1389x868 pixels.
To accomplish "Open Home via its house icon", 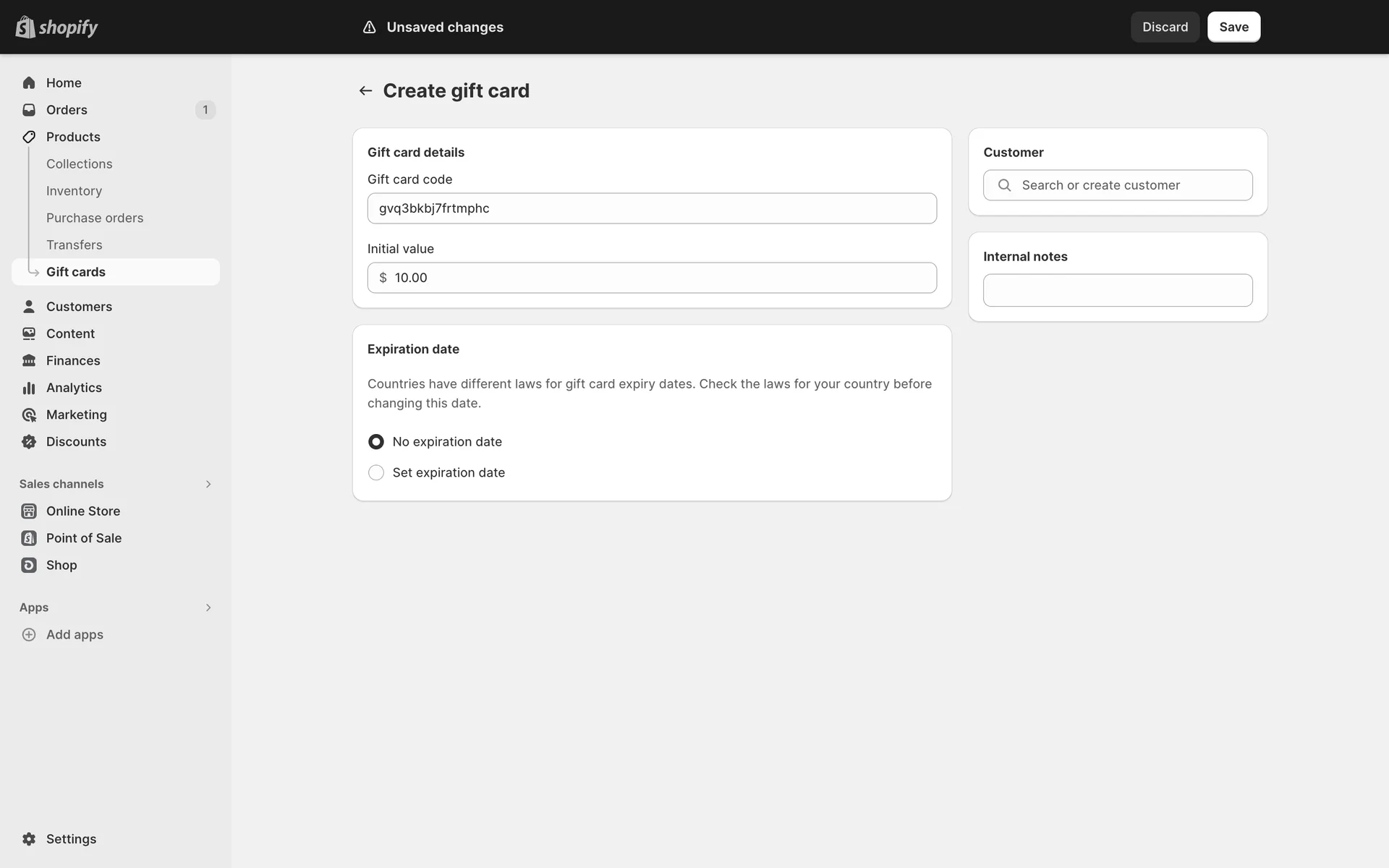I will point(29,82).
